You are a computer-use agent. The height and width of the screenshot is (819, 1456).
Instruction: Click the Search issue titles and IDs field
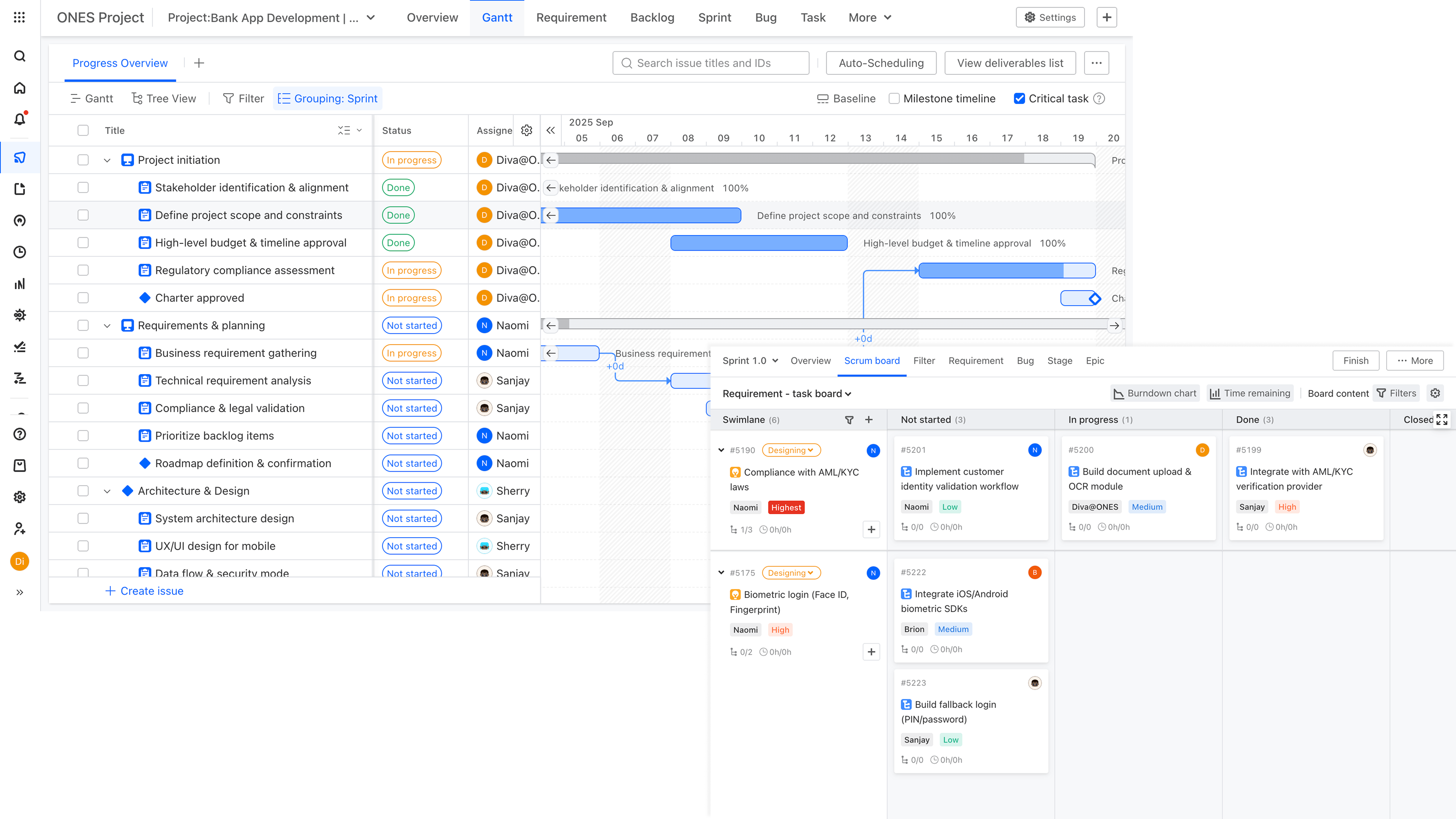coord(711,63)
